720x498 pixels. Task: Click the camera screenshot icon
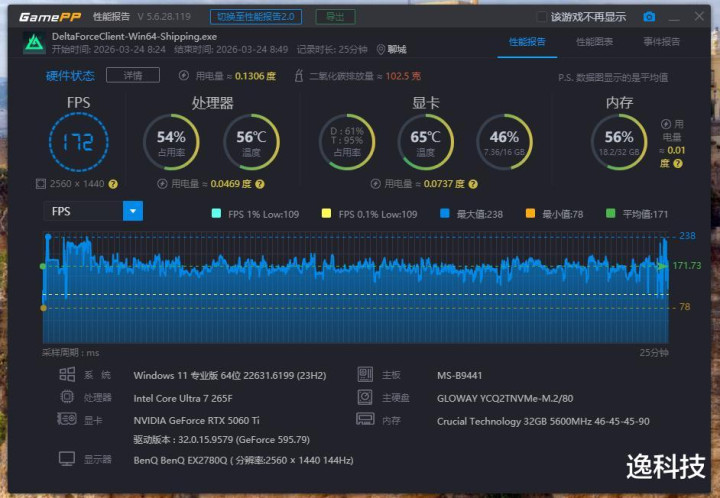(649, 17)
